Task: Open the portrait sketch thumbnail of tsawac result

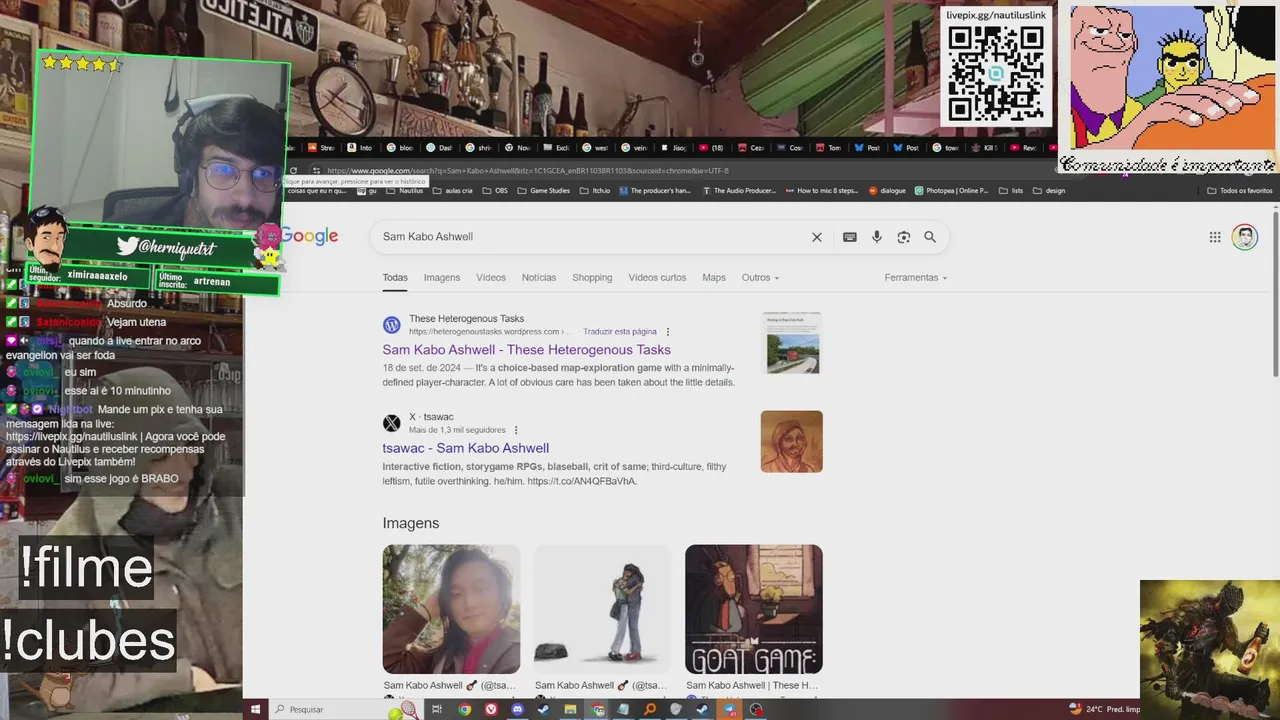Action: (791, 441)
